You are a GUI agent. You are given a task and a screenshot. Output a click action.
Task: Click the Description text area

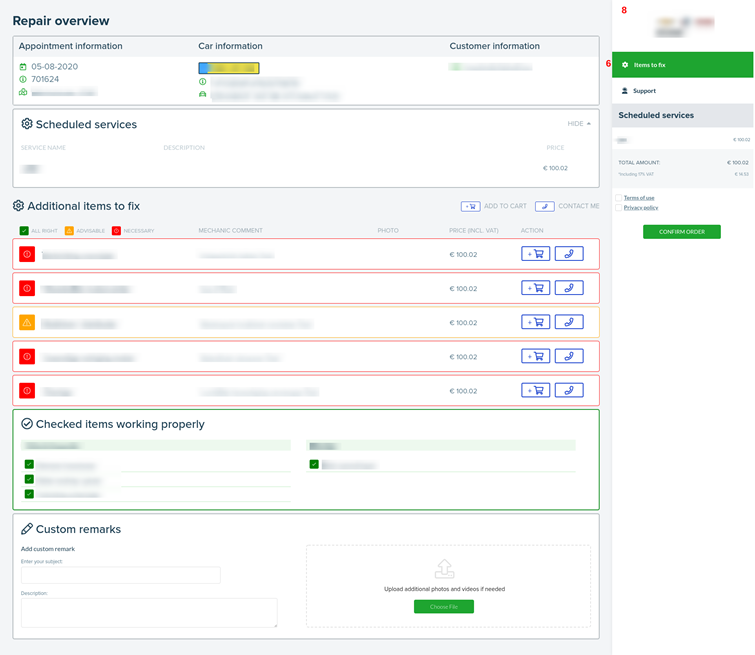coord(149,613)
